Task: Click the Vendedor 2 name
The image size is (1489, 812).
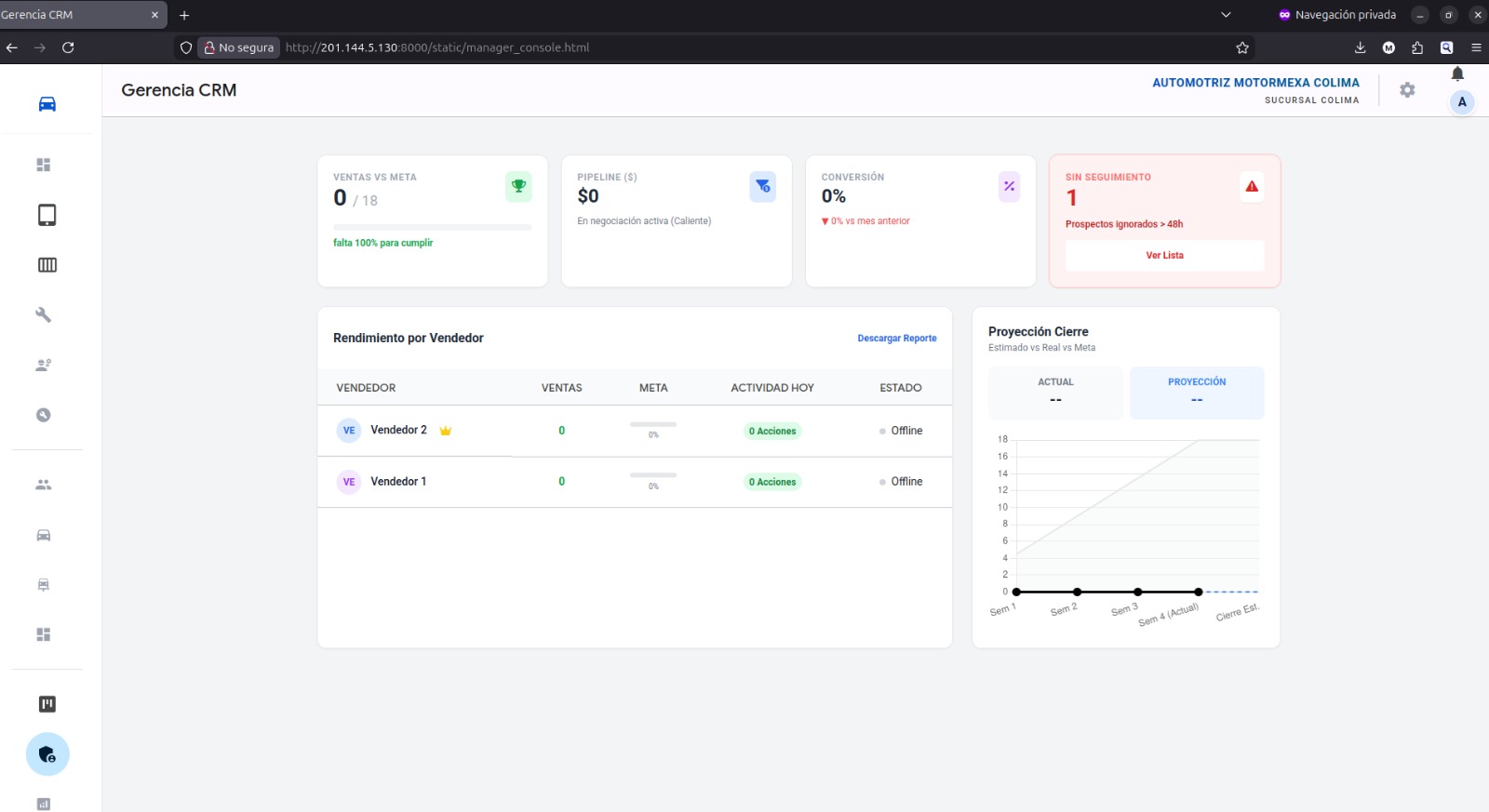Action: tap(398, 430)
